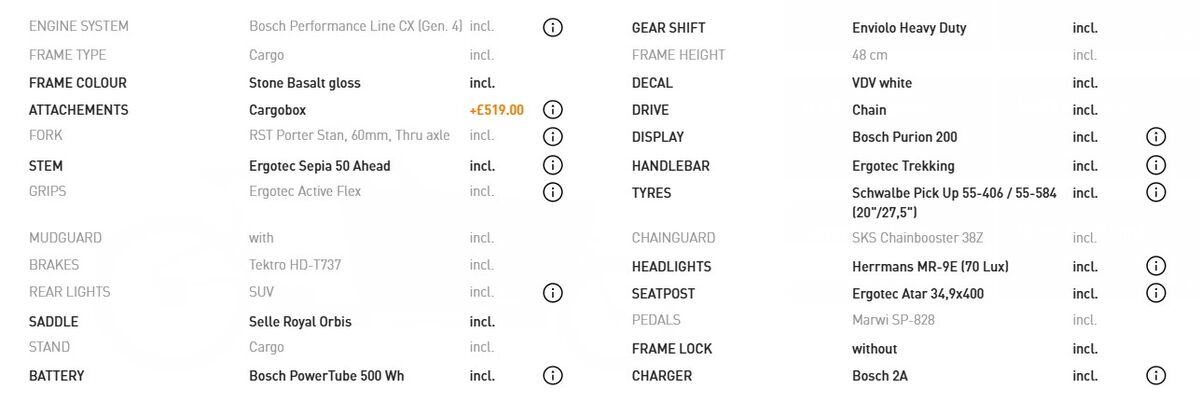Click the Selle Royal Orbis saddle option
This screenshot has width=1200, height=403.
click(x=300, y=322)
